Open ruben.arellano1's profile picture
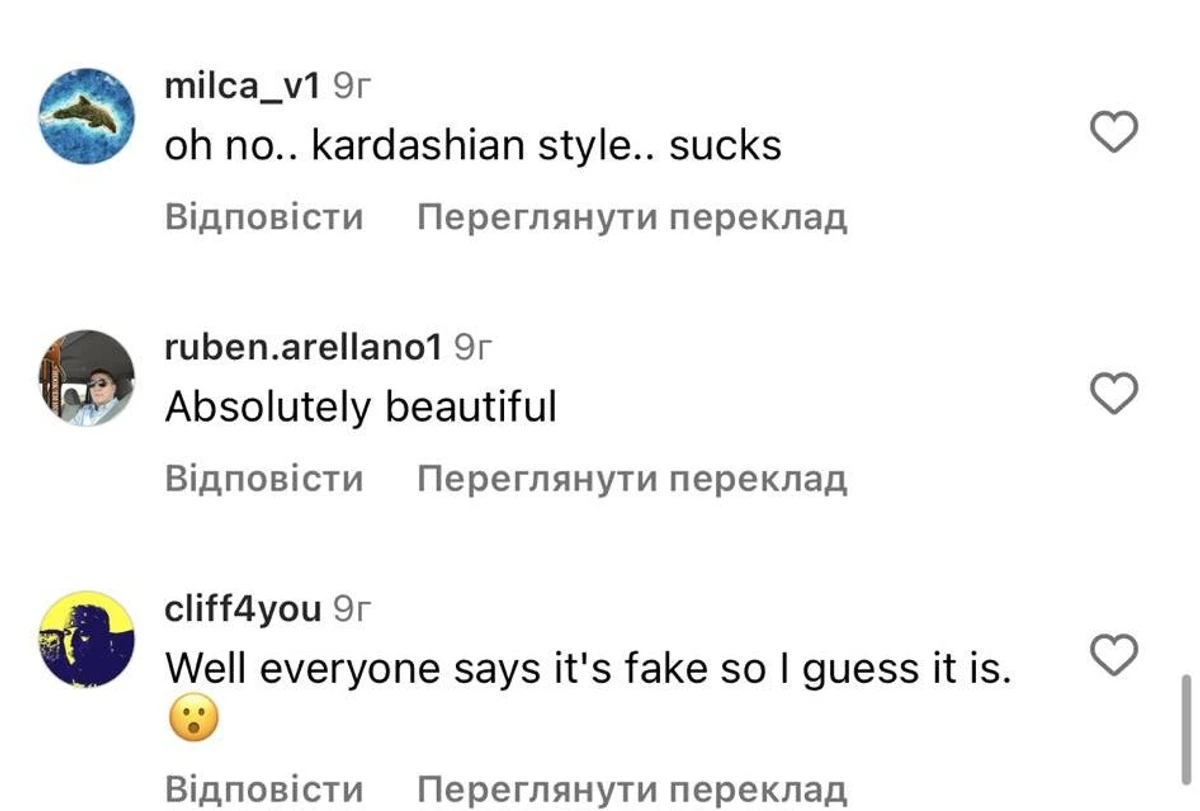 (x=86, y=378)
